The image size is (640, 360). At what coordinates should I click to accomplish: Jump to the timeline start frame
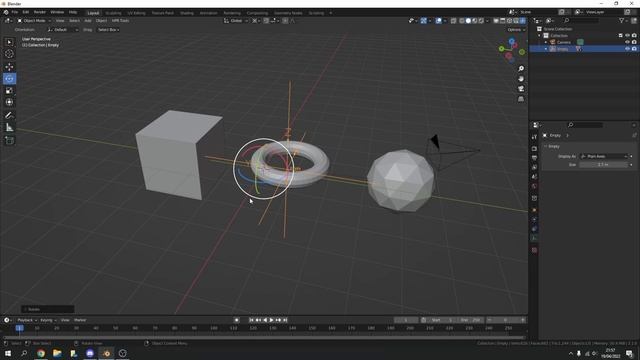pos(251,320)
